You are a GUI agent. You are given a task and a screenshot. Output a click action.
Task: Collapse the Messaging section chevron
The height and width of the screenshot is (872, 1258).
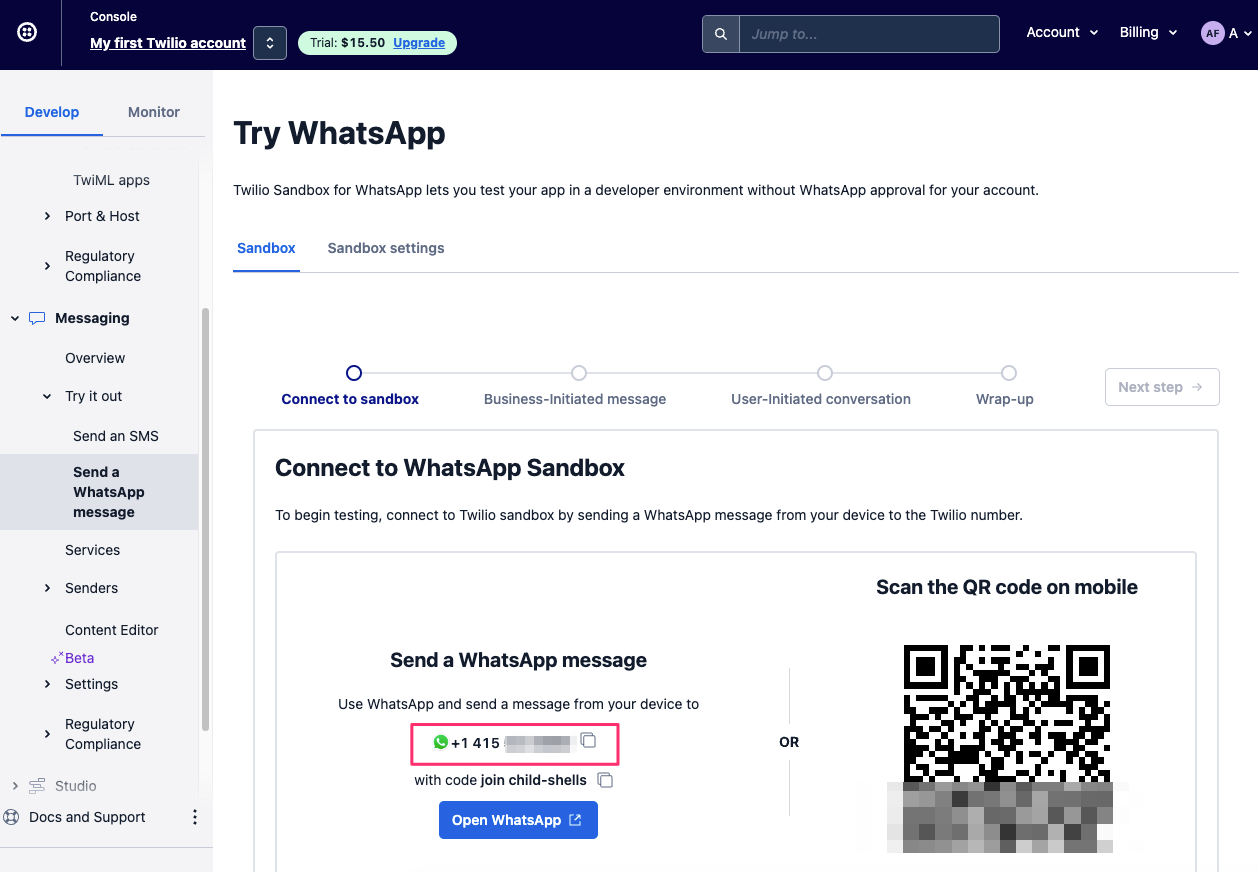point(15,318)
